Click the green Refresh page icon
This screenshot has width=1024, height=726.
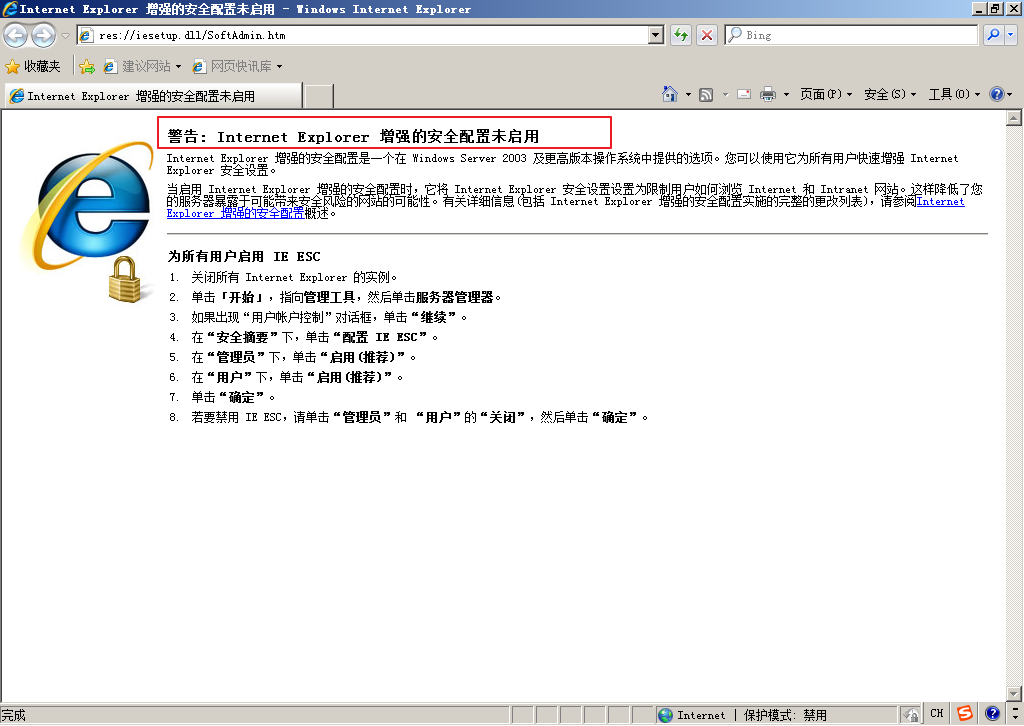pyautogui.click(x=680, y=35)
